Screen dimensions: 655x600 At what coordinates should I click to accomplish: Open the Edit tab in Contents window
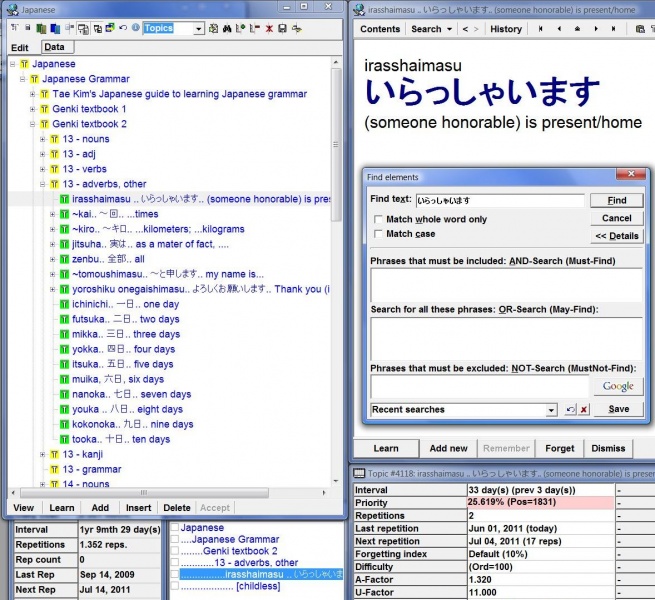[20, 48]
